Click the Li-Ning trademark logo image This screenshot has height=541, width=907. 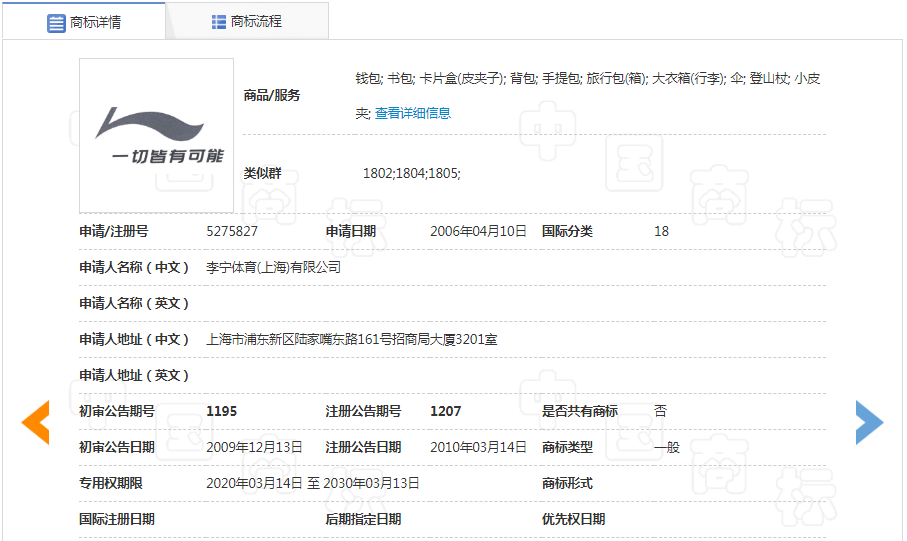156,135
